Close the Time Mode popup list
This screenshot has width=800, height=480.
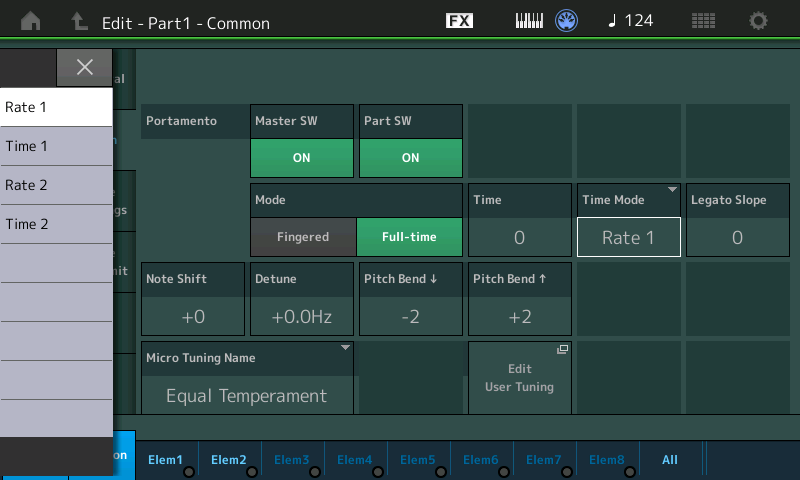(x=84, y=67)
